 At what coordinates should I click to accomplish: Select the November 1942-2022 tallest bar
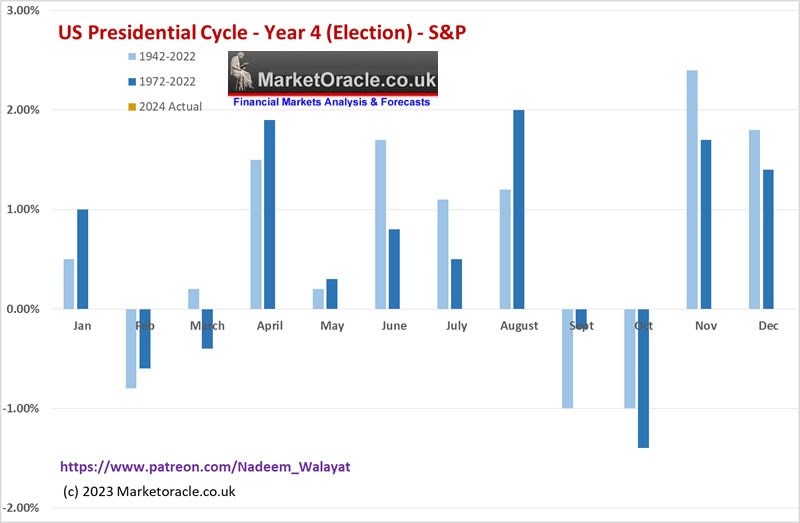(x=692, y=189)
